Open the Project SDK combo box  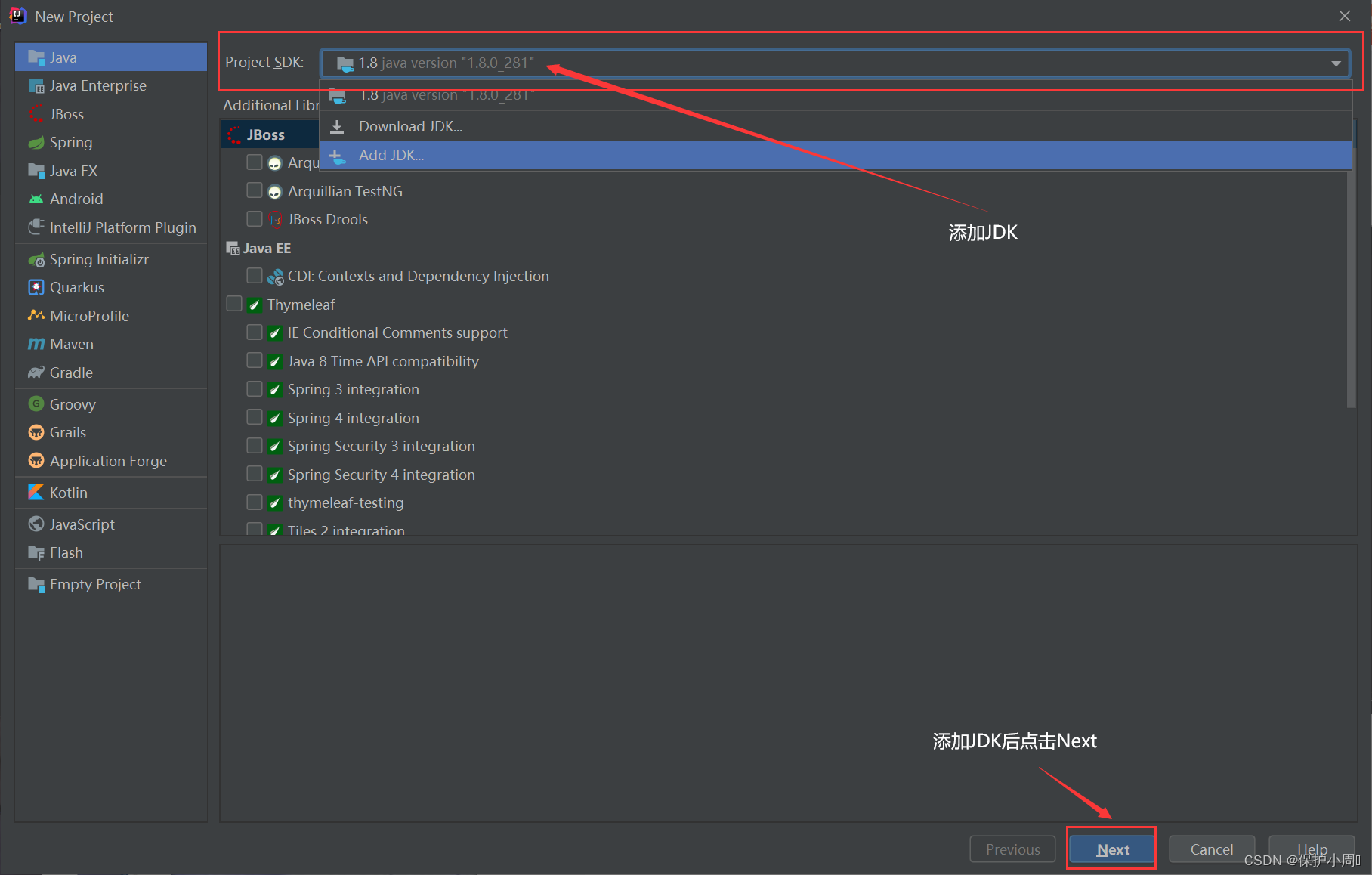[x=836, y=63]
